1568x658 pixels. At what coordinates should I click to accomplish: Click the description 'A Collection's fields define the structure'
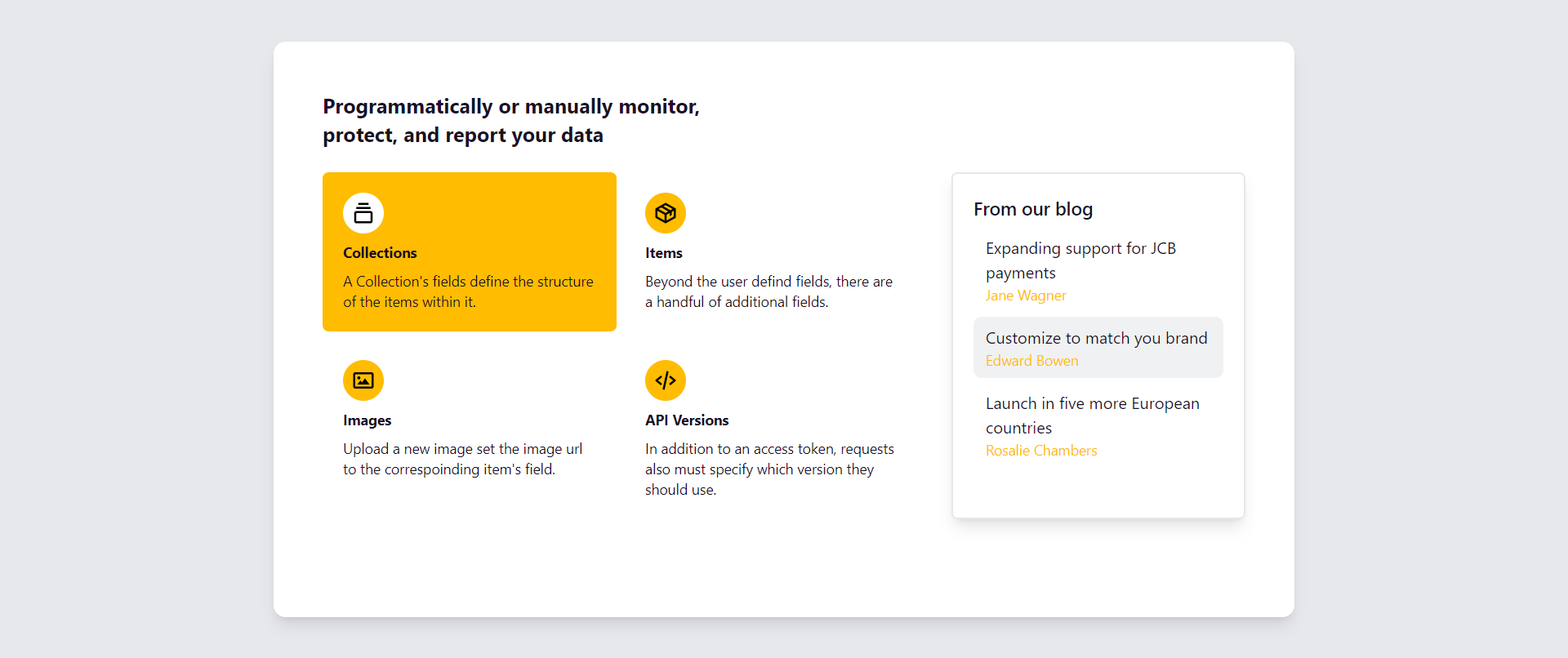468,291
